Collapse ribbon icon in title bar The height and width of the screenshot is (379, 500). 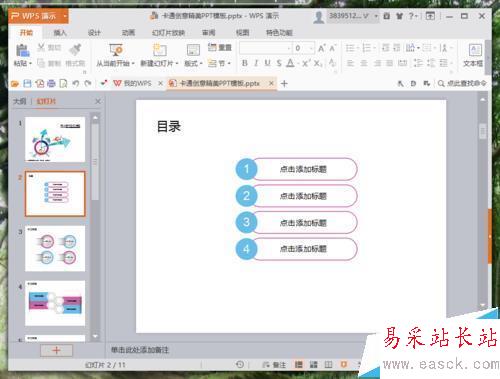coord(430,16)
